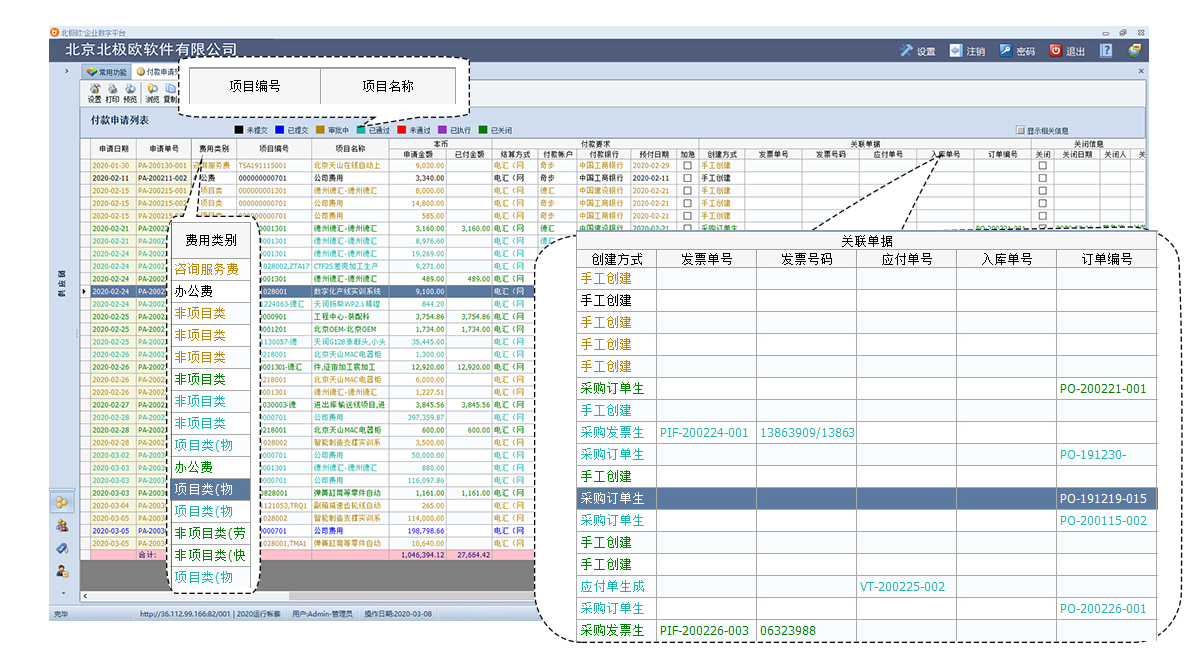Tick 加急 for the 14,800.00 row

click(687, 203)
